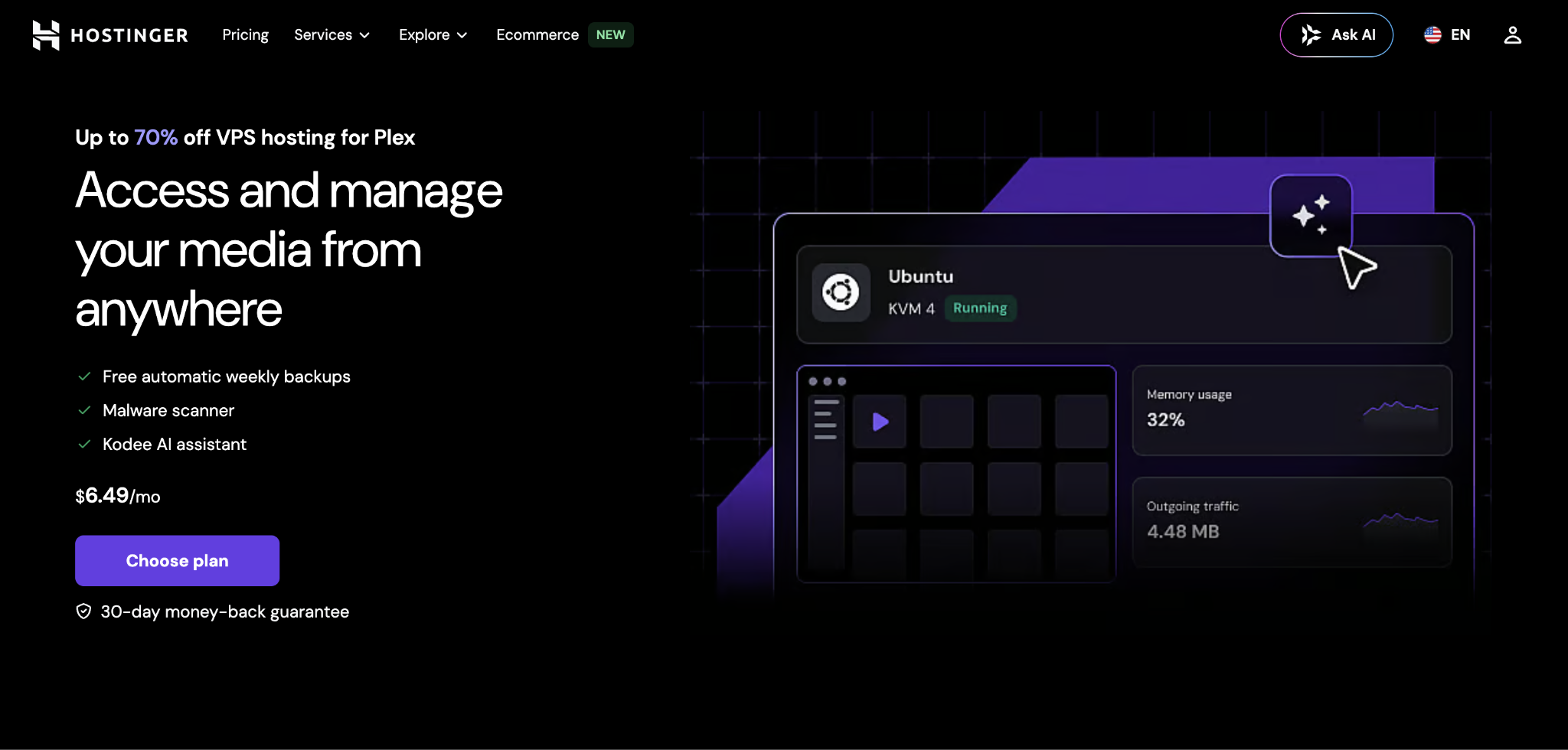Click the US flag language icon
Viewport: 1568px width, 750px height.
coord(1432,34)
